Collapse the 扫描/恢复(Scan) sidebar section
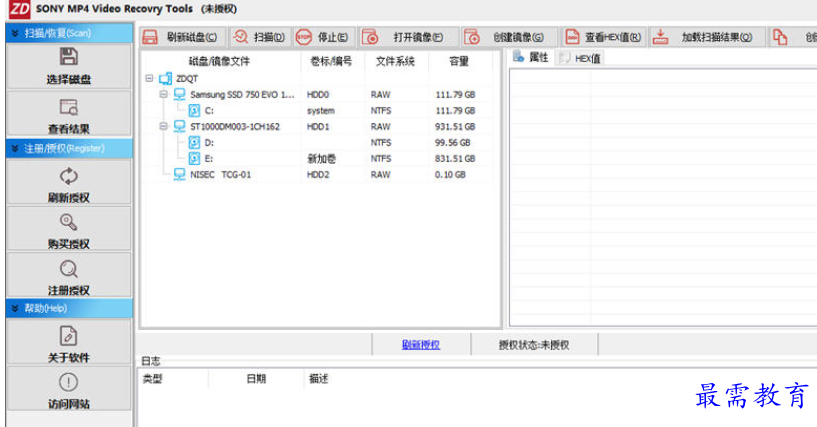 [15, 33]
